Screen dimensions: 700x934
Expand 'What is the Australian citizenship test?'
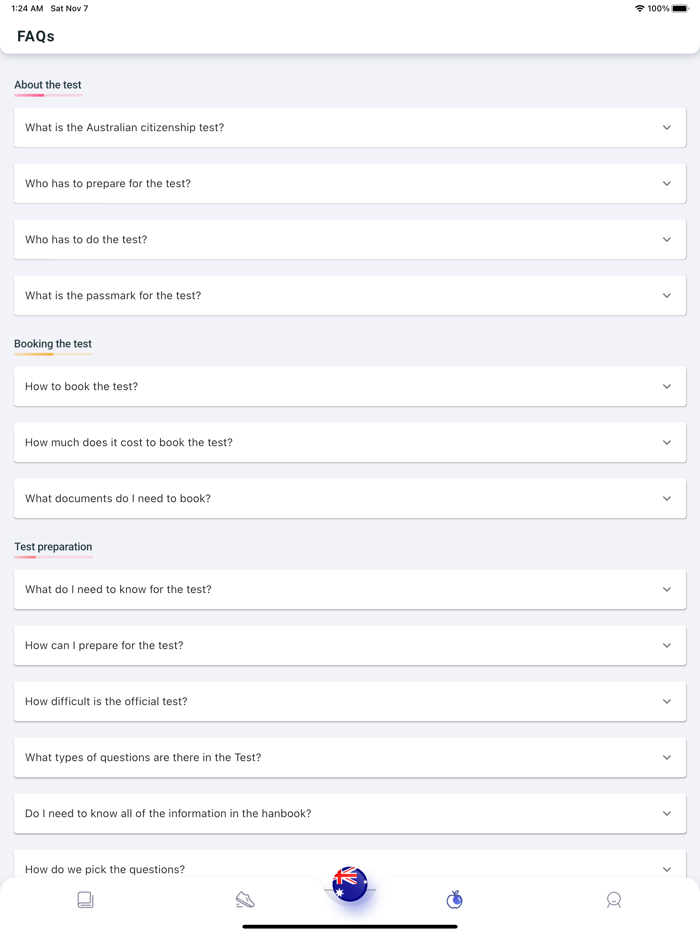[x=349, y=127]
